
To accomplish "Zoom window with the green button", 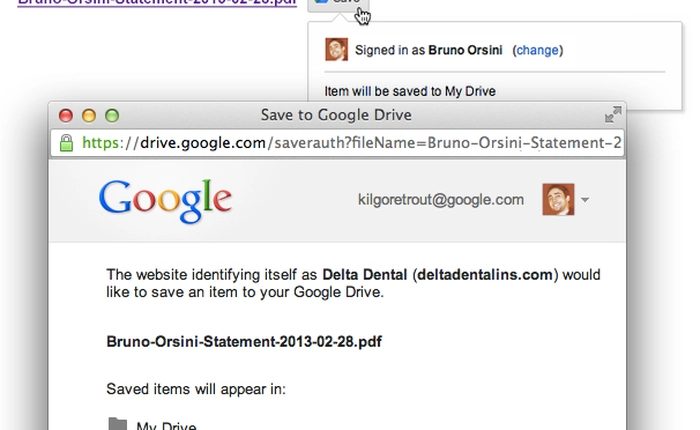I will click(x=112, y=116).
